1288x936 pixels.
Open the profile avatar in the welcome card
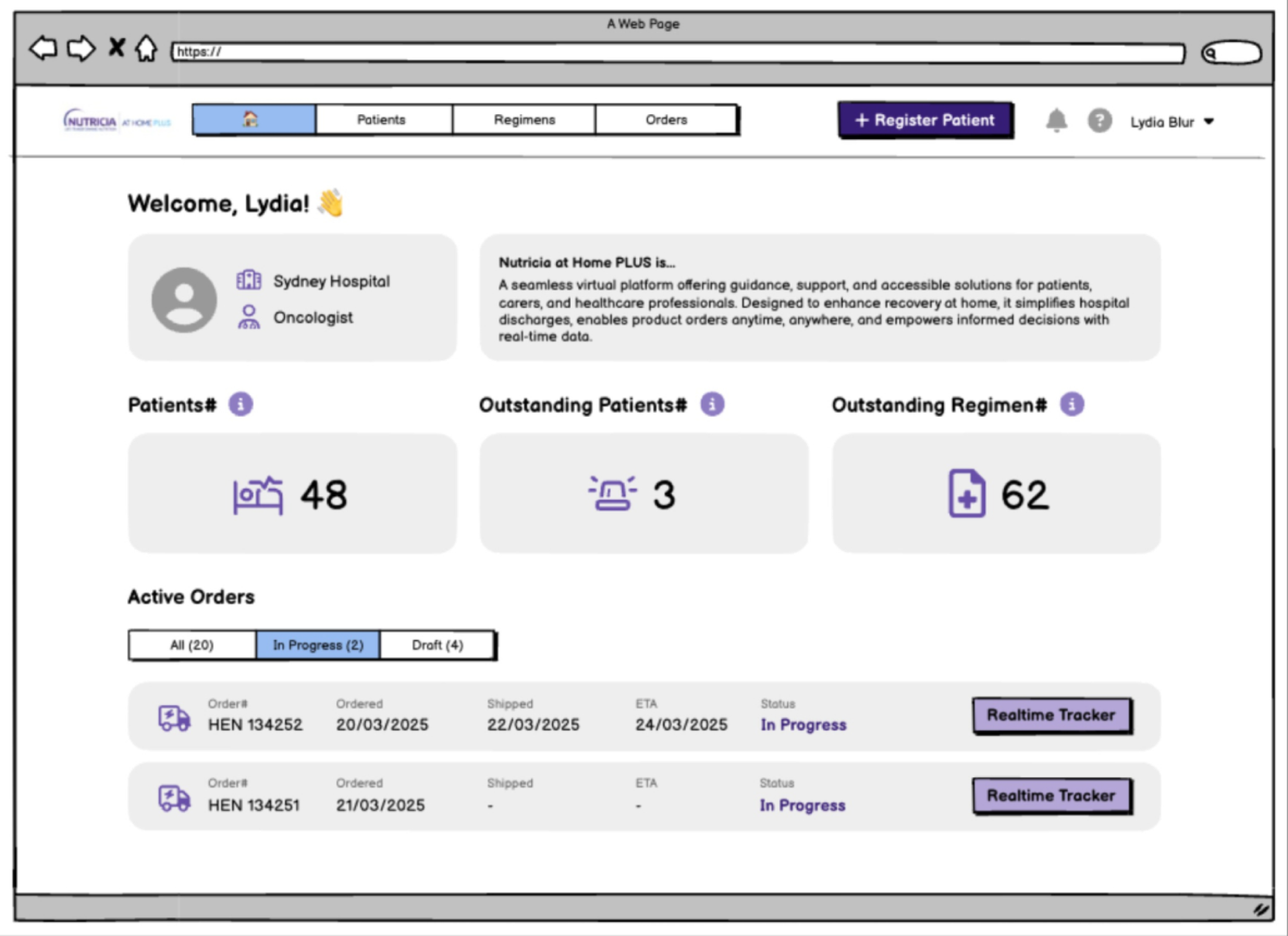[184, 299]
